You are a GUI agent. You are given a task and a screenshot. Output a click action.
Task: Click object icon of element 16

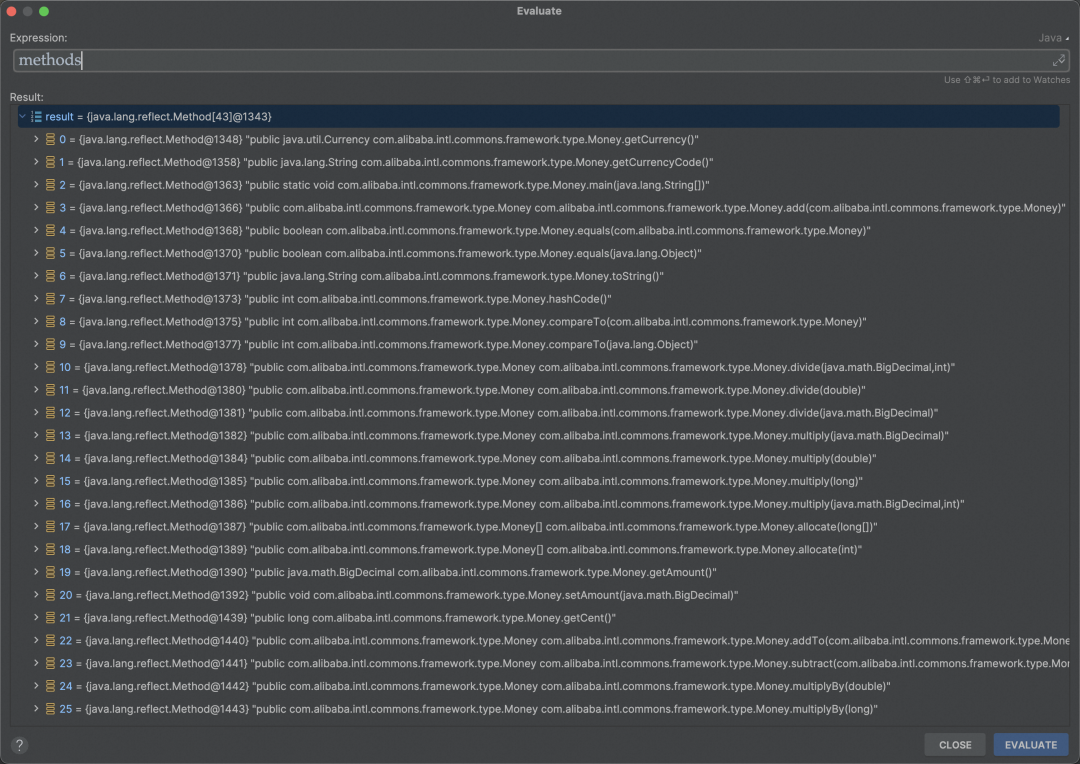click(x=50, y=504)
